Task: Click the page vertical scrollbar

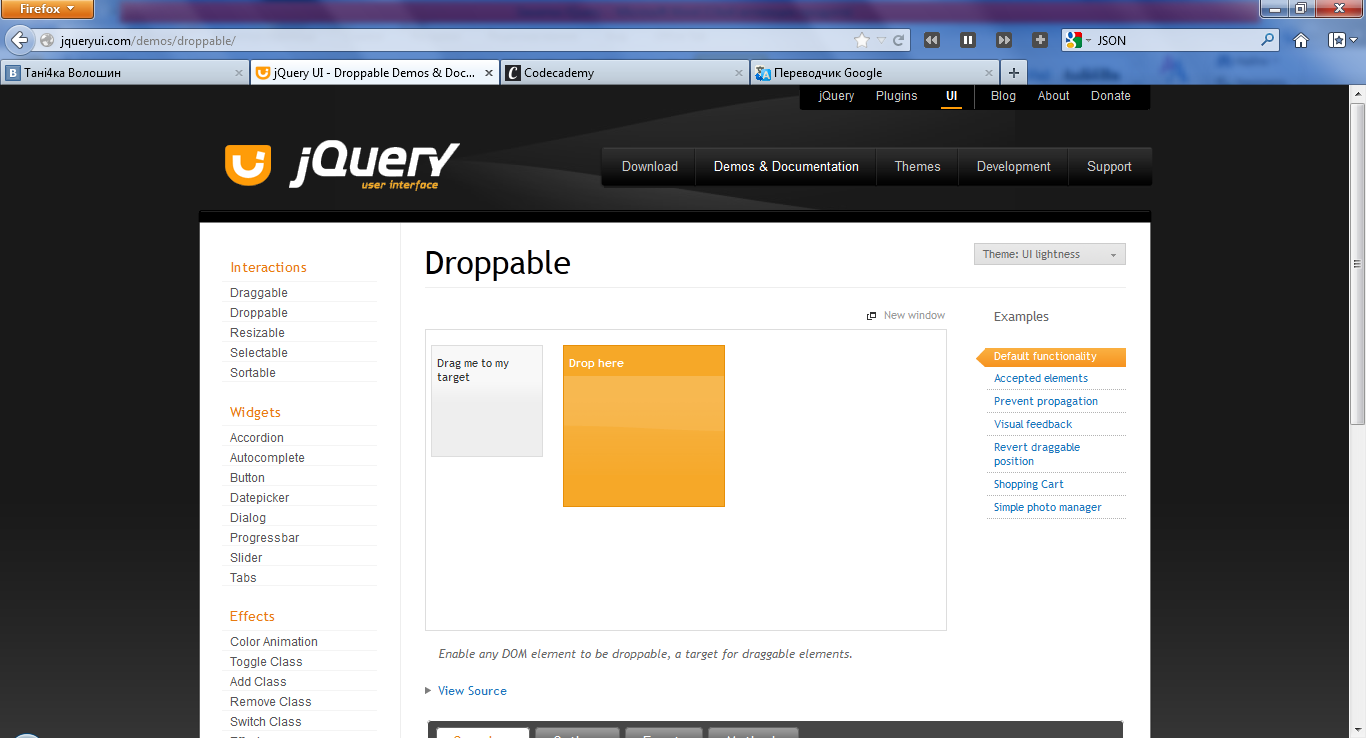Action: tap(1357, 264)
